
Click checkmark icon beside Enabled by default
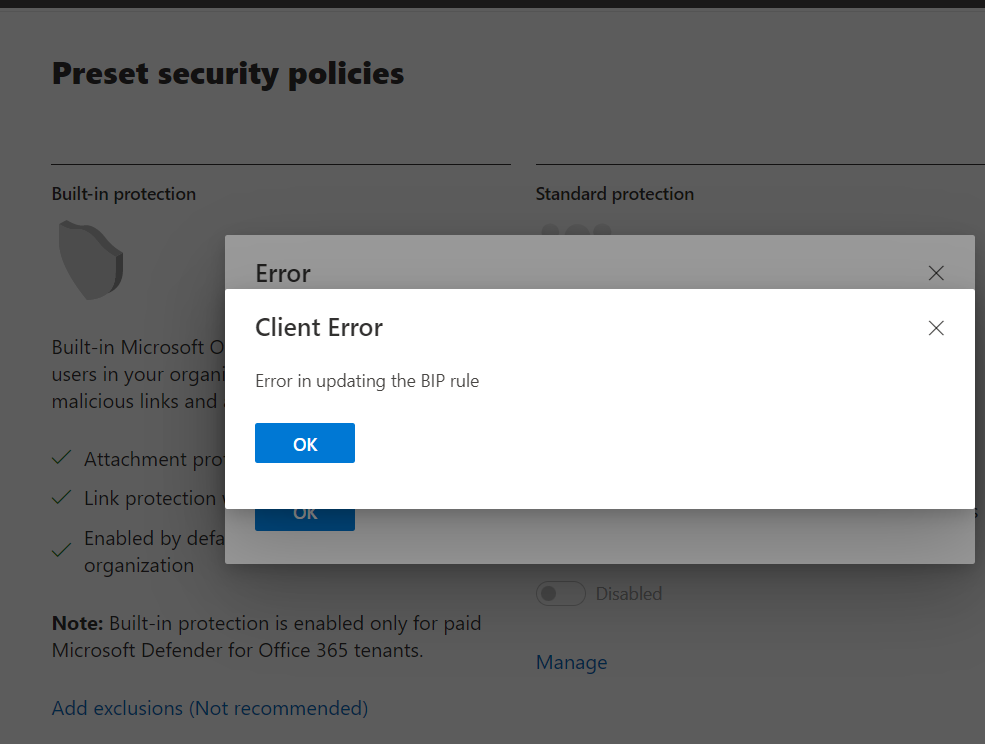(62, 550)
